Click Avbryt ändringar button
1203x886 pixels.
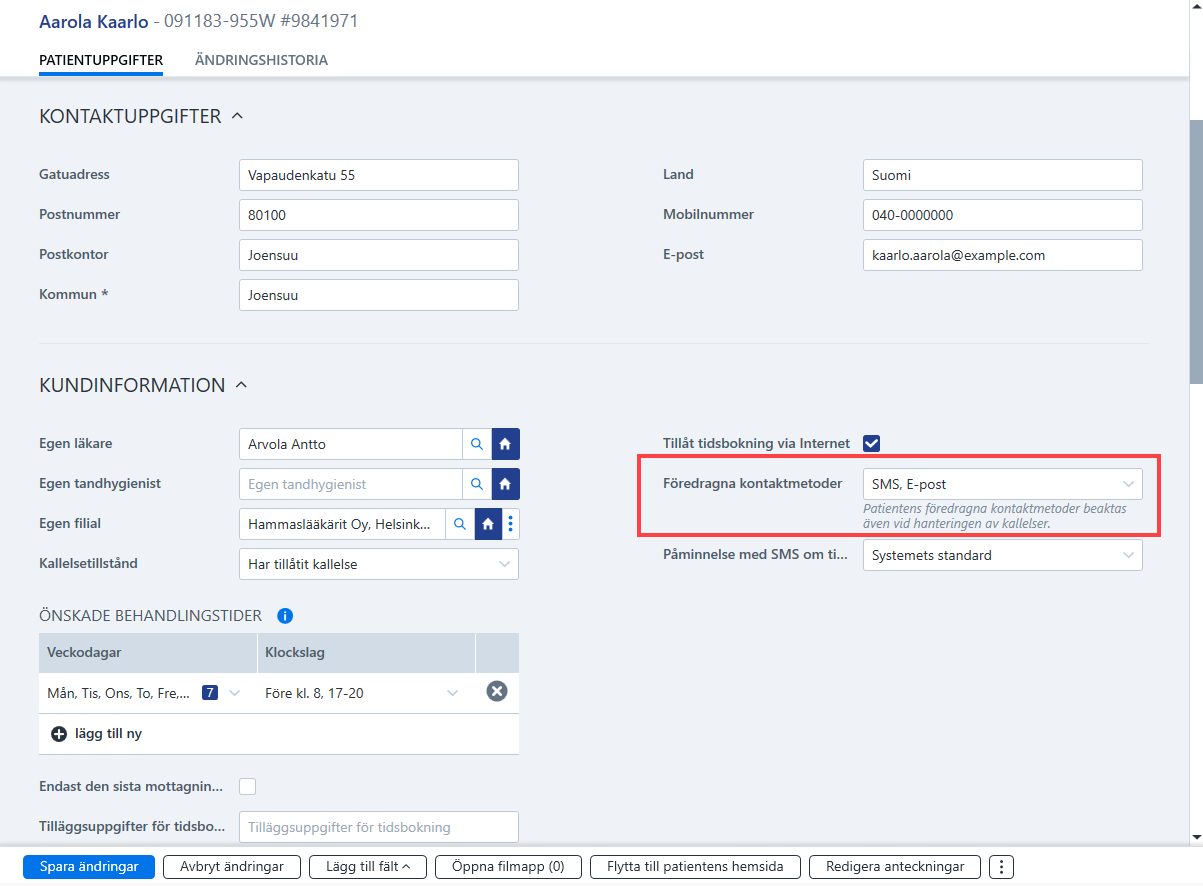pos(231,867)
